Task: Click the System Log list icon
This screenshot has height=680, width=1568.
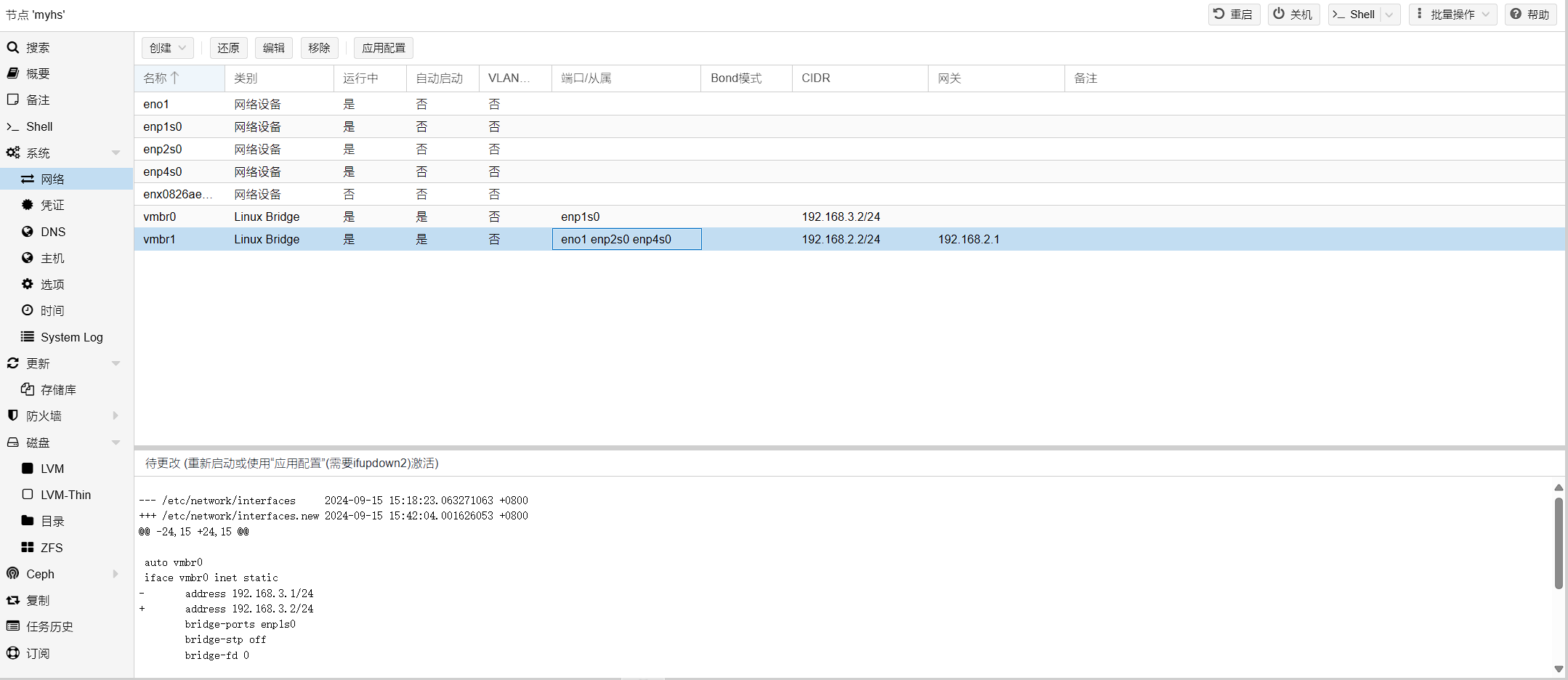Action: pos(28,336)
